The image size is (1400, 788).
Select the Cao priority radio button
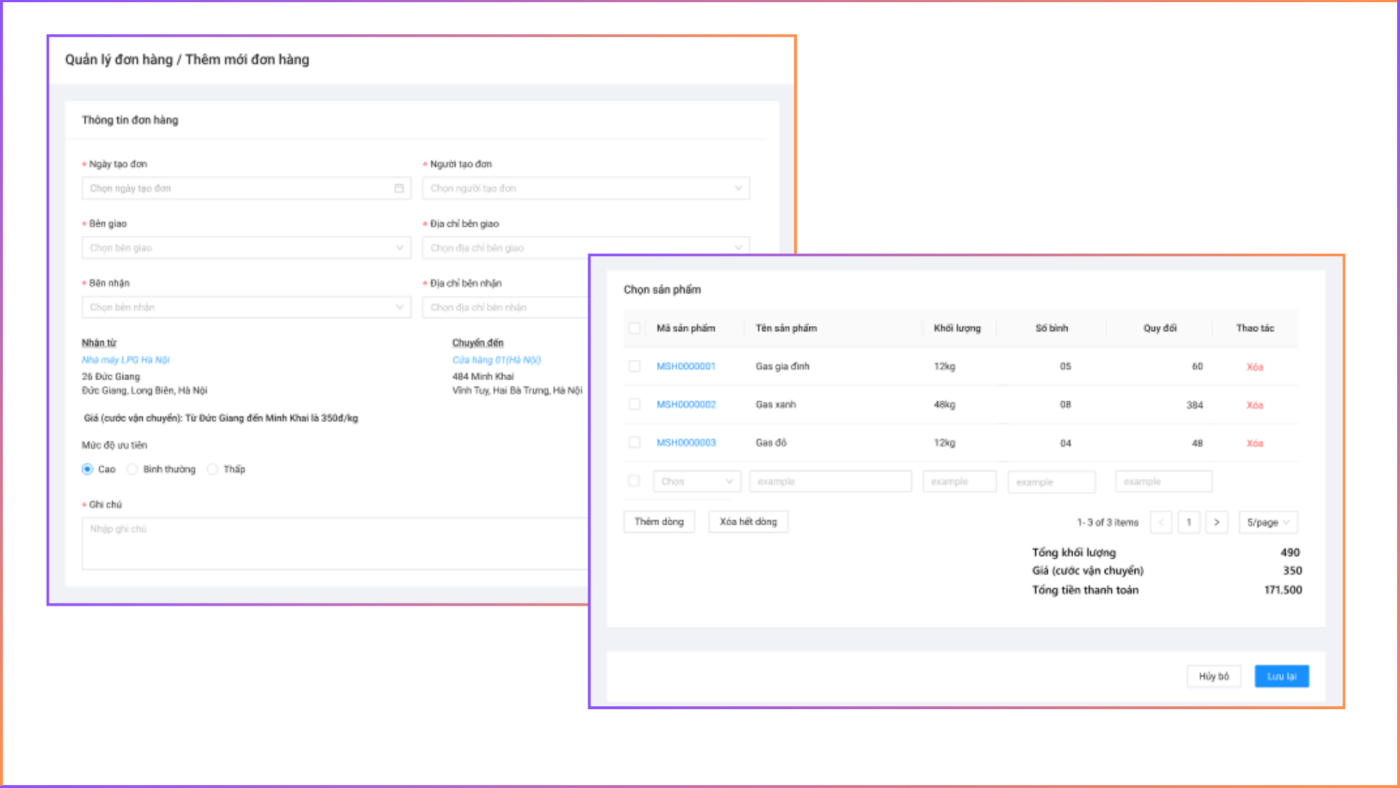pos(87,469)
